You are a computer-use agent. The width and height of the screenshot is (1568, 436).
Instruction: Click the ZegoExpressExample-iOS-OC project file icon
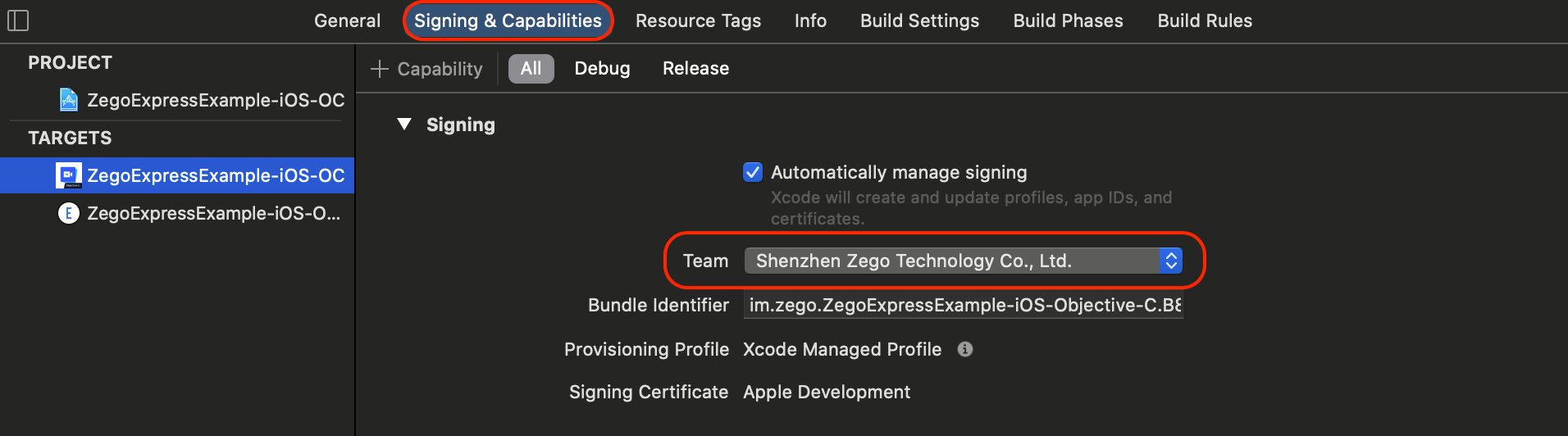pyautogui.click(x=69, y=100)
